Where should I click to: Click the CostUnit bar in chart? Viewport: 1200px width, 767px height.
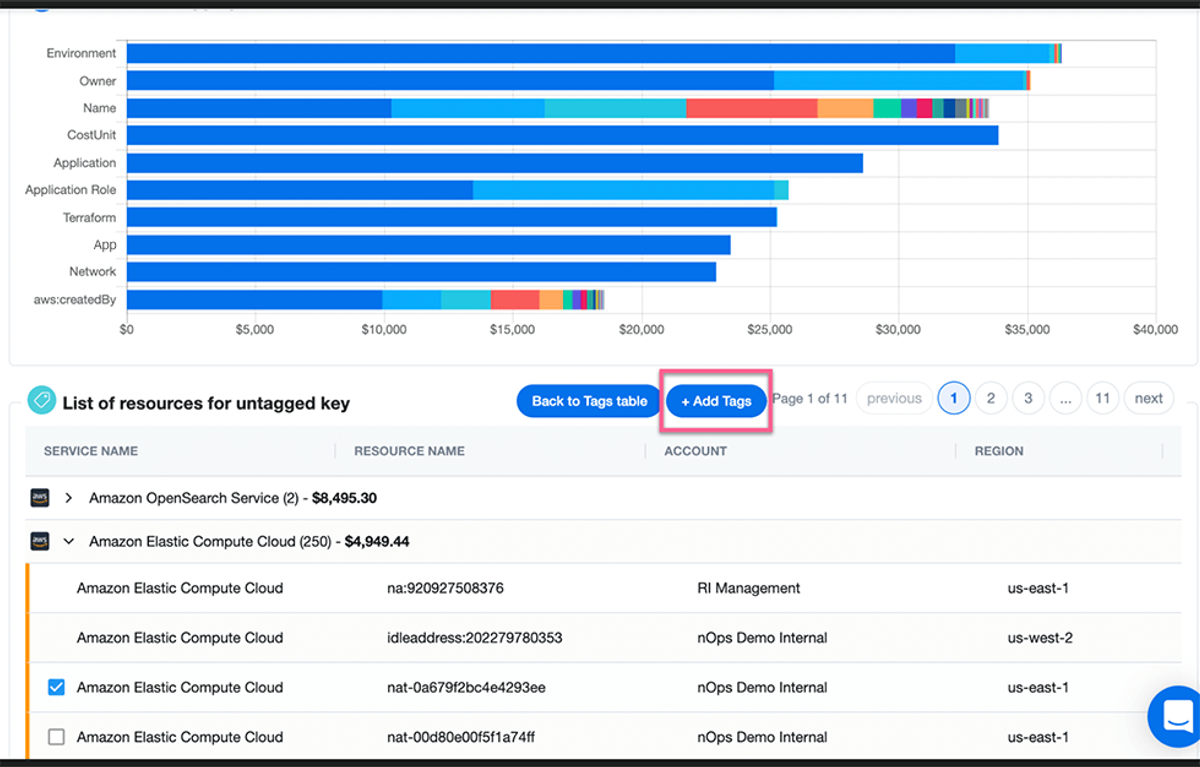tap(563, 135)
